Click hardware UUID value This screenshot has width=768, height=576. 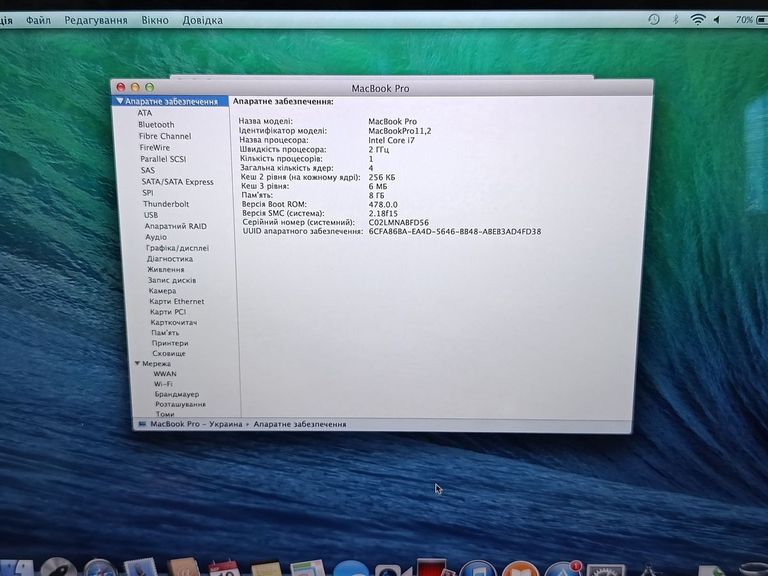pyautogui.click(x=455, y=231)
